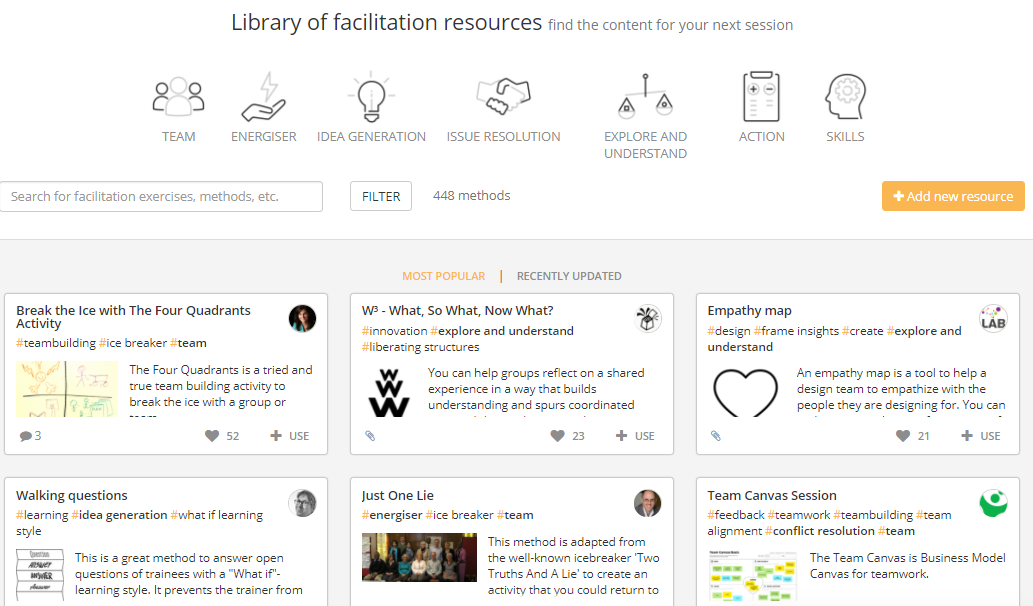Click the FILTER button

click(x=380, y=196)
